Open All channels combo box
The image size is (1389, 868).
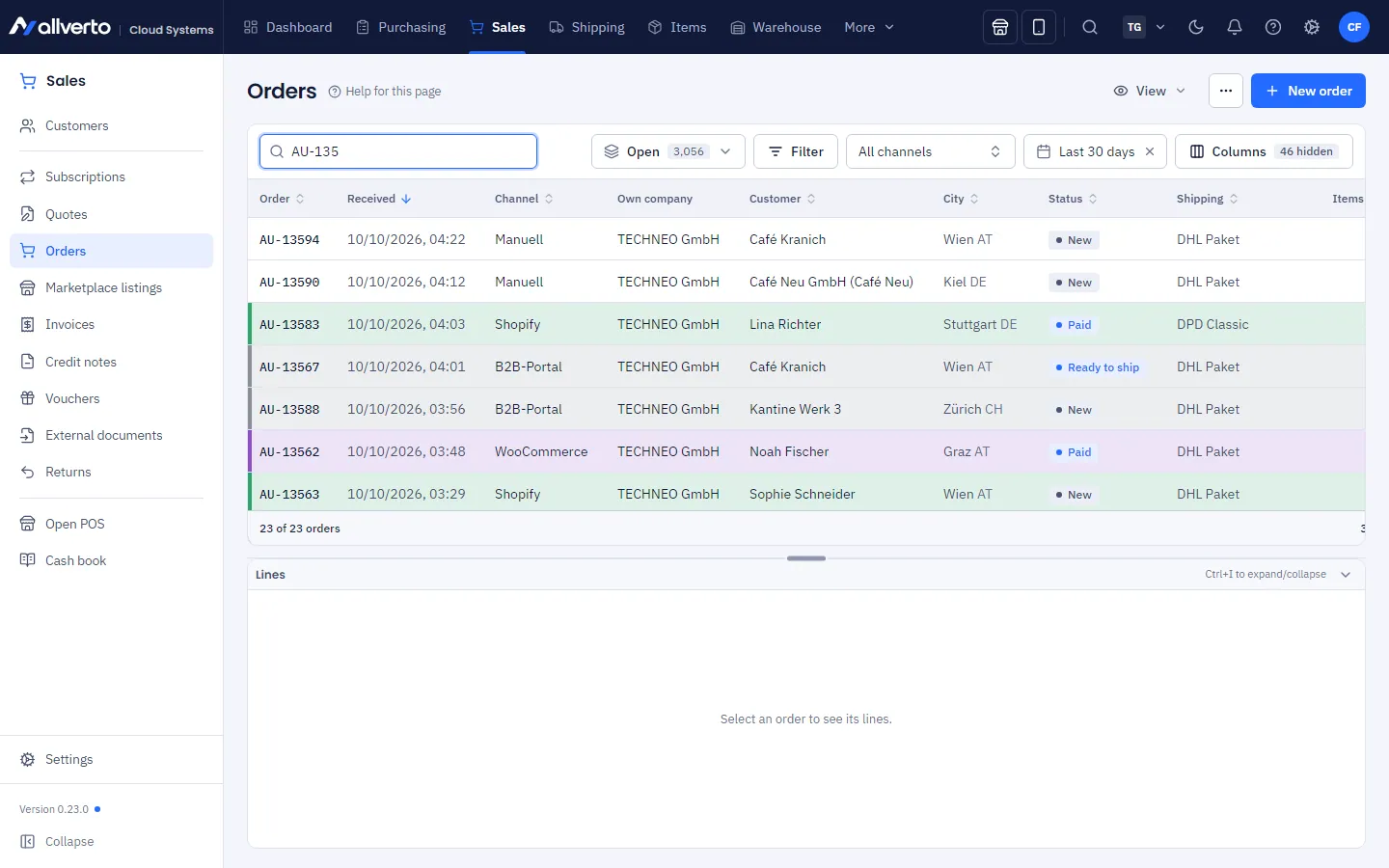[931, 151]
